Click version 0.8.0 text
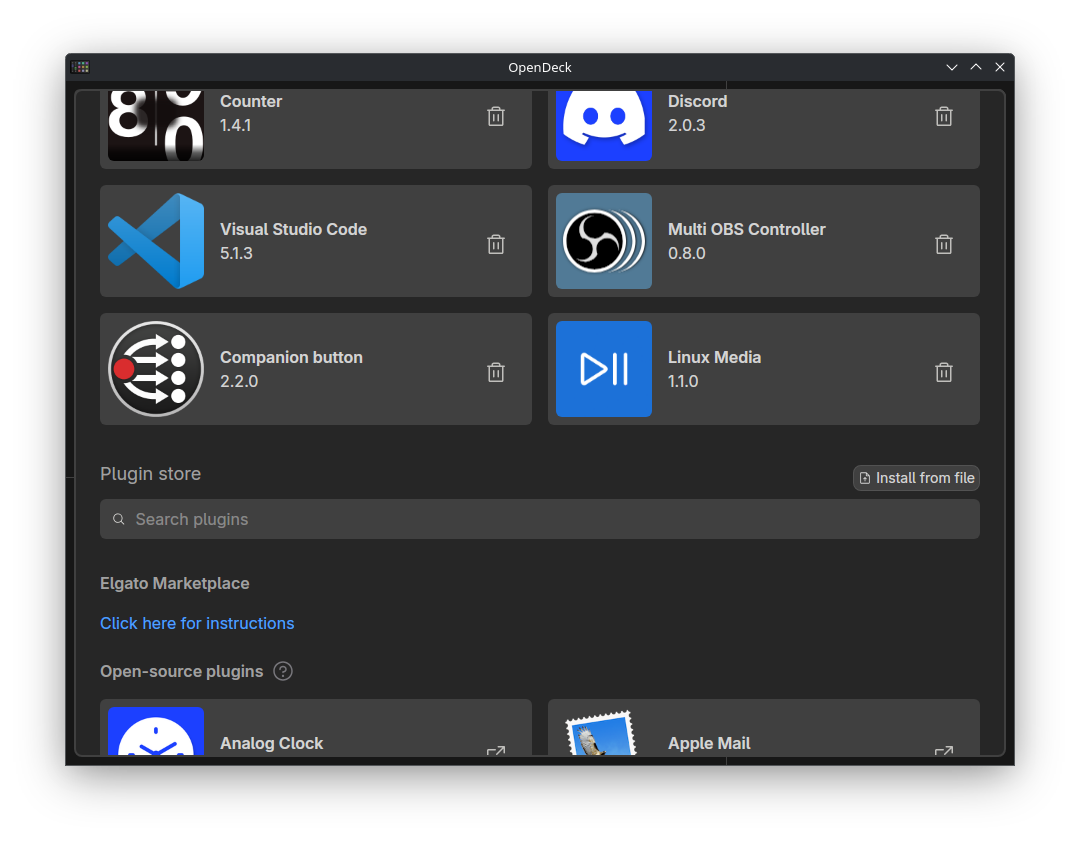This screenshot has width=1080, height=843. pyautogui.click(x=687, y=253)
